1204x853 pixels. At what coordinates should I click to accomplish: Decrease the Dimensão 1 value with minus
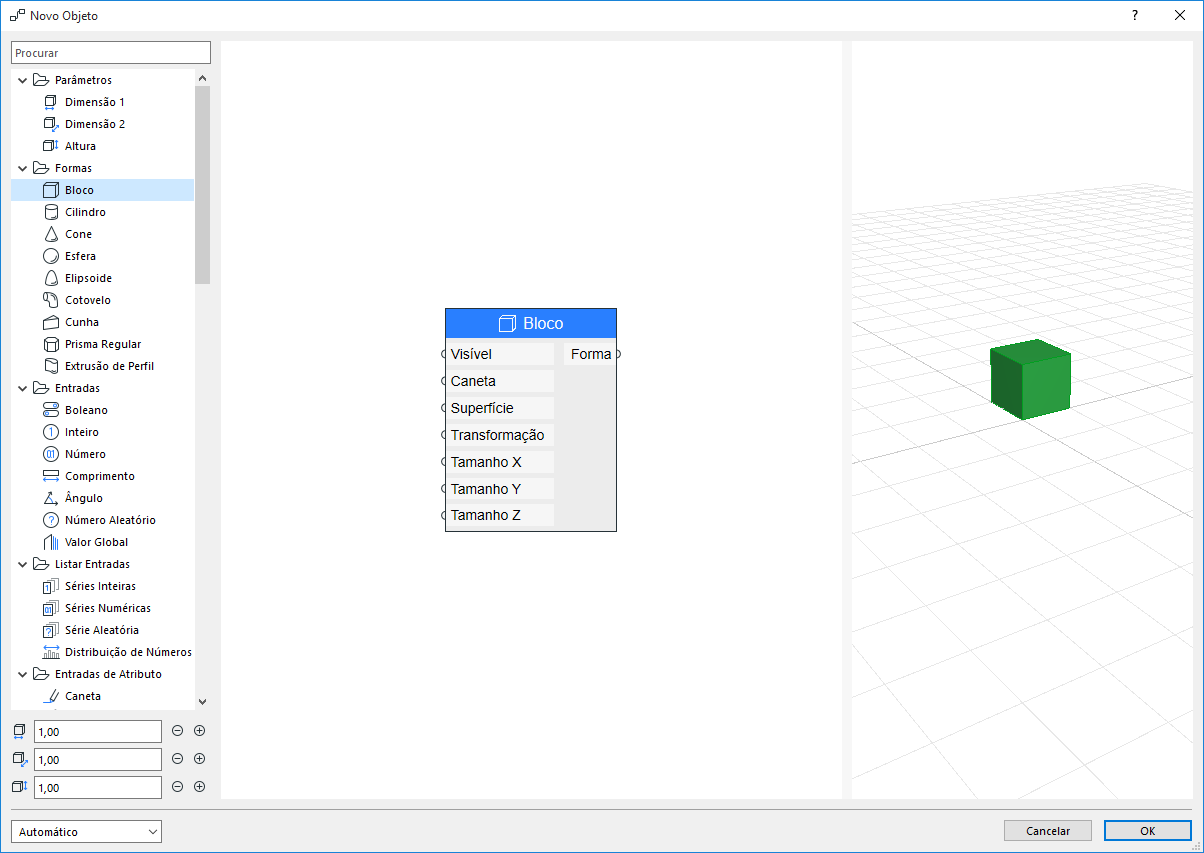(178, 731)
